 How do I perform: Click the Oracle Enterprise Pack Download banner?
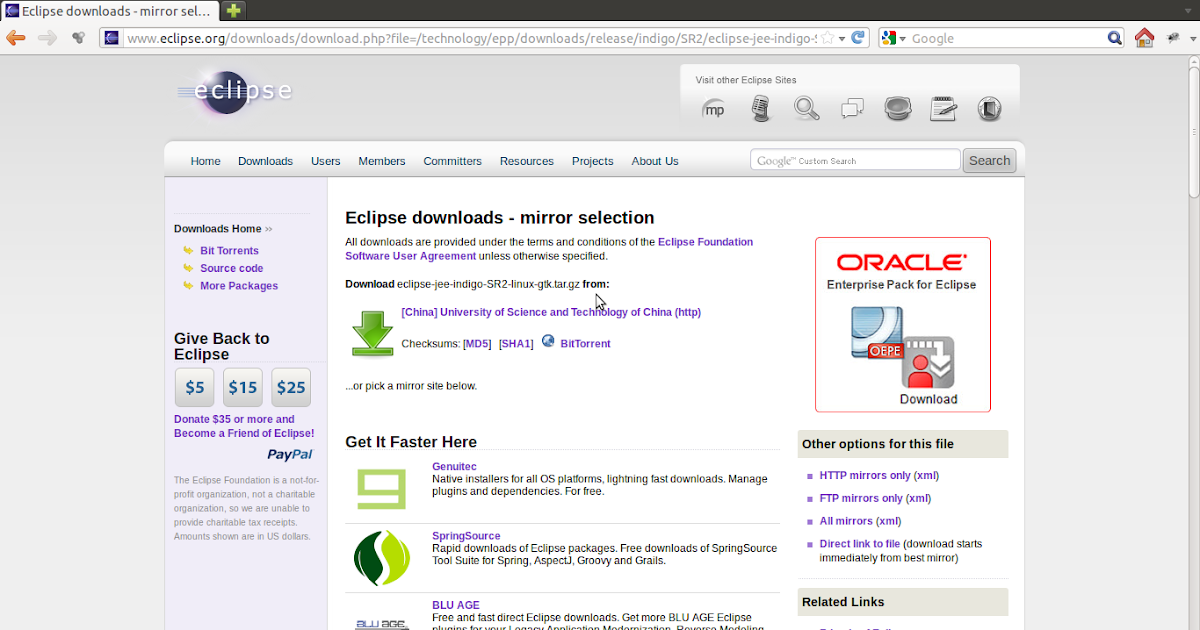pos(903,324)
